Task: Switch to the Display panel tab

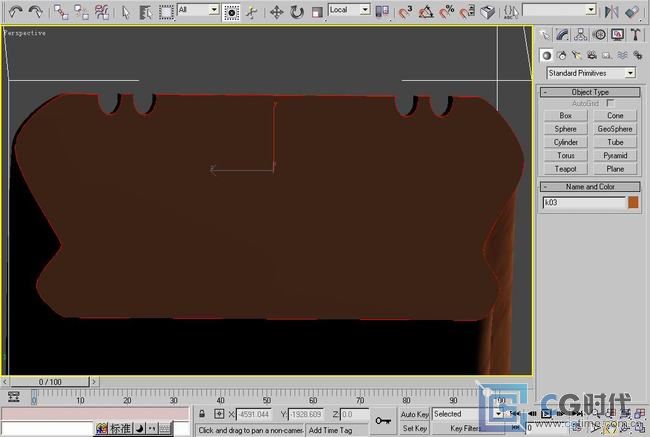Action: [617, 35]
